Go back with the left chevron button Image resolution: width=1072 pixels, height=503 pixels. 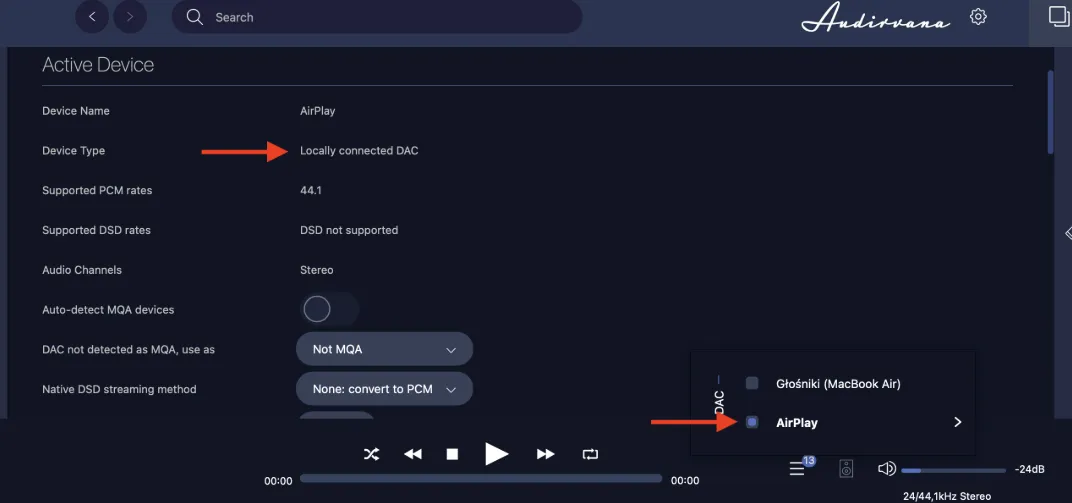[92, 16]
